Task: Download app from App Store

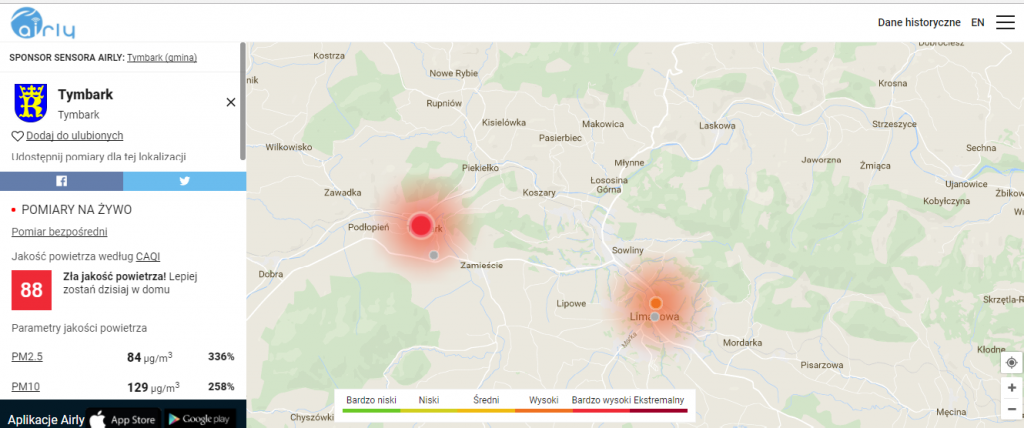Action: tap(124, 418)
